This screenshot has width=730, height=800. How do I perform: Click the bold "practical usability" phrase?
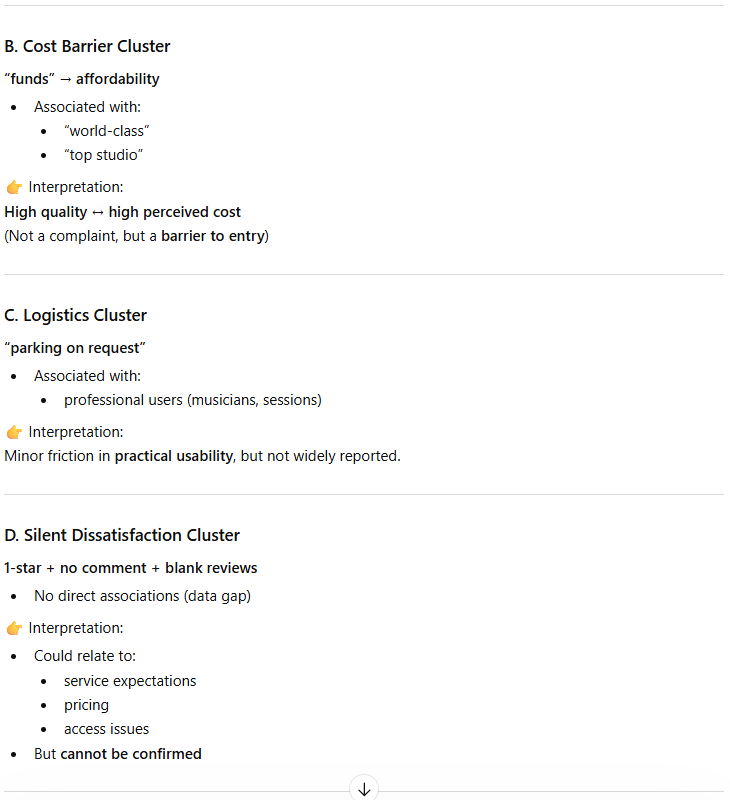[x=173, y=456]
